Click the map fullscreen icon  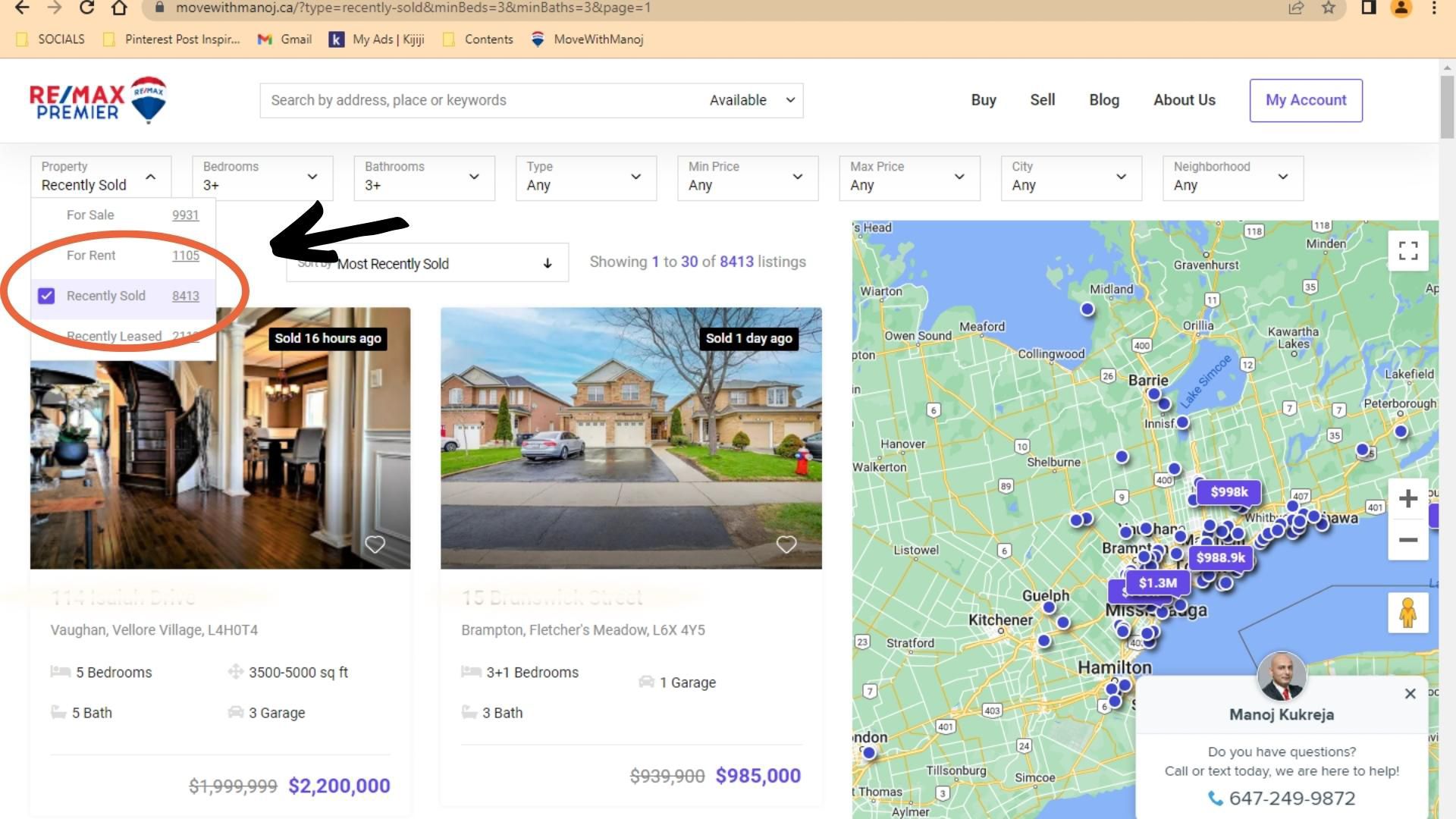(x=1408, y=250)
